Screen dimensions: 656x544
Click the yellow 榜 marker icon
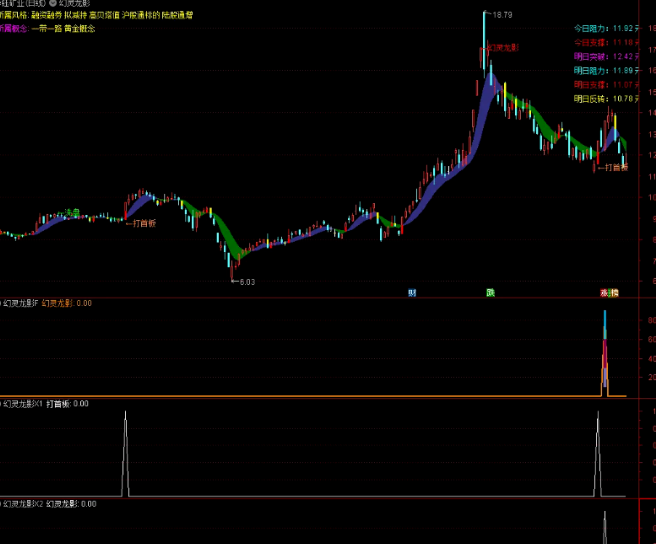click(x=614, y=292)
